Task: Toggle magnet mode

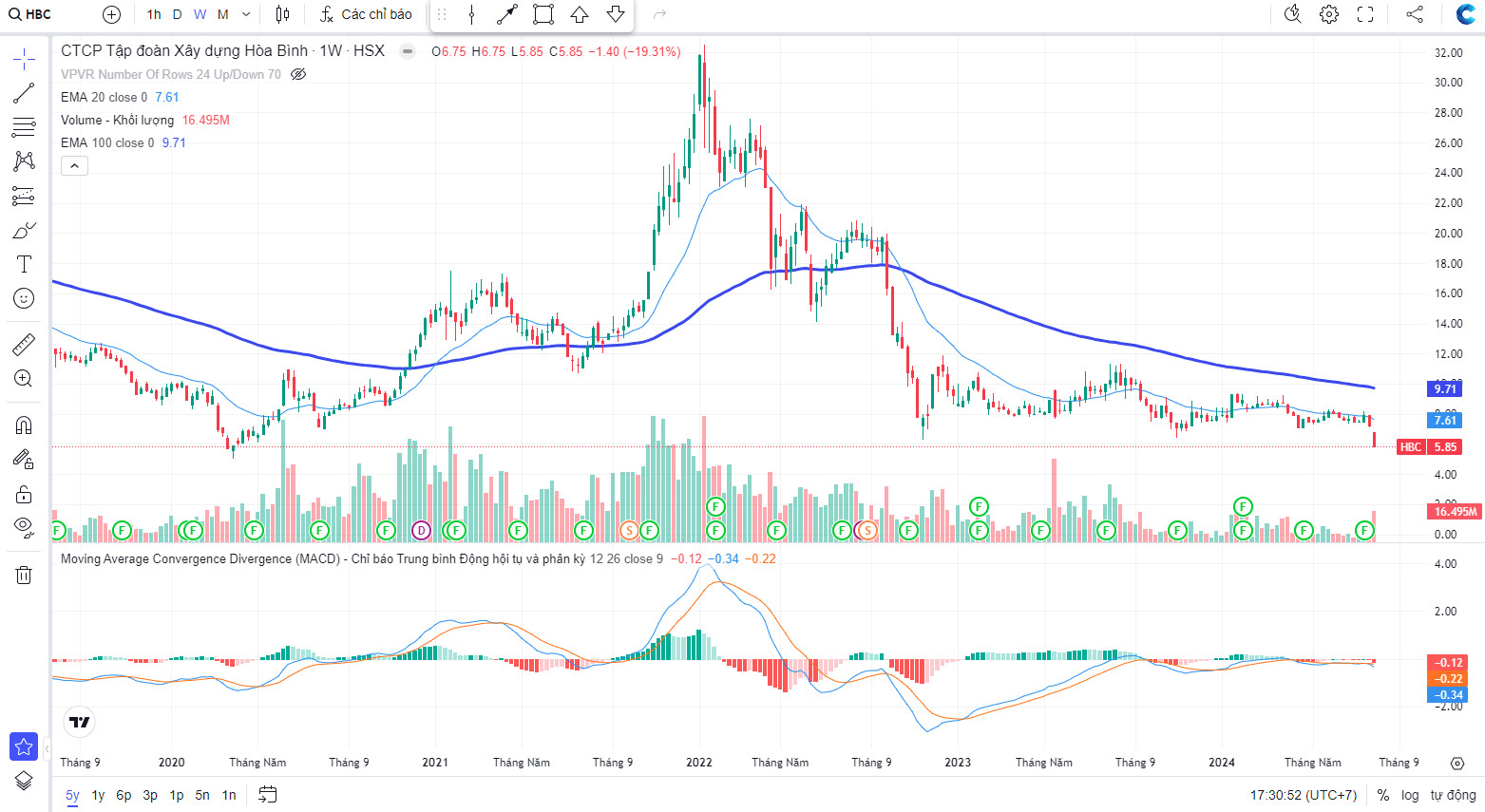Action: (x=24, y=425)
